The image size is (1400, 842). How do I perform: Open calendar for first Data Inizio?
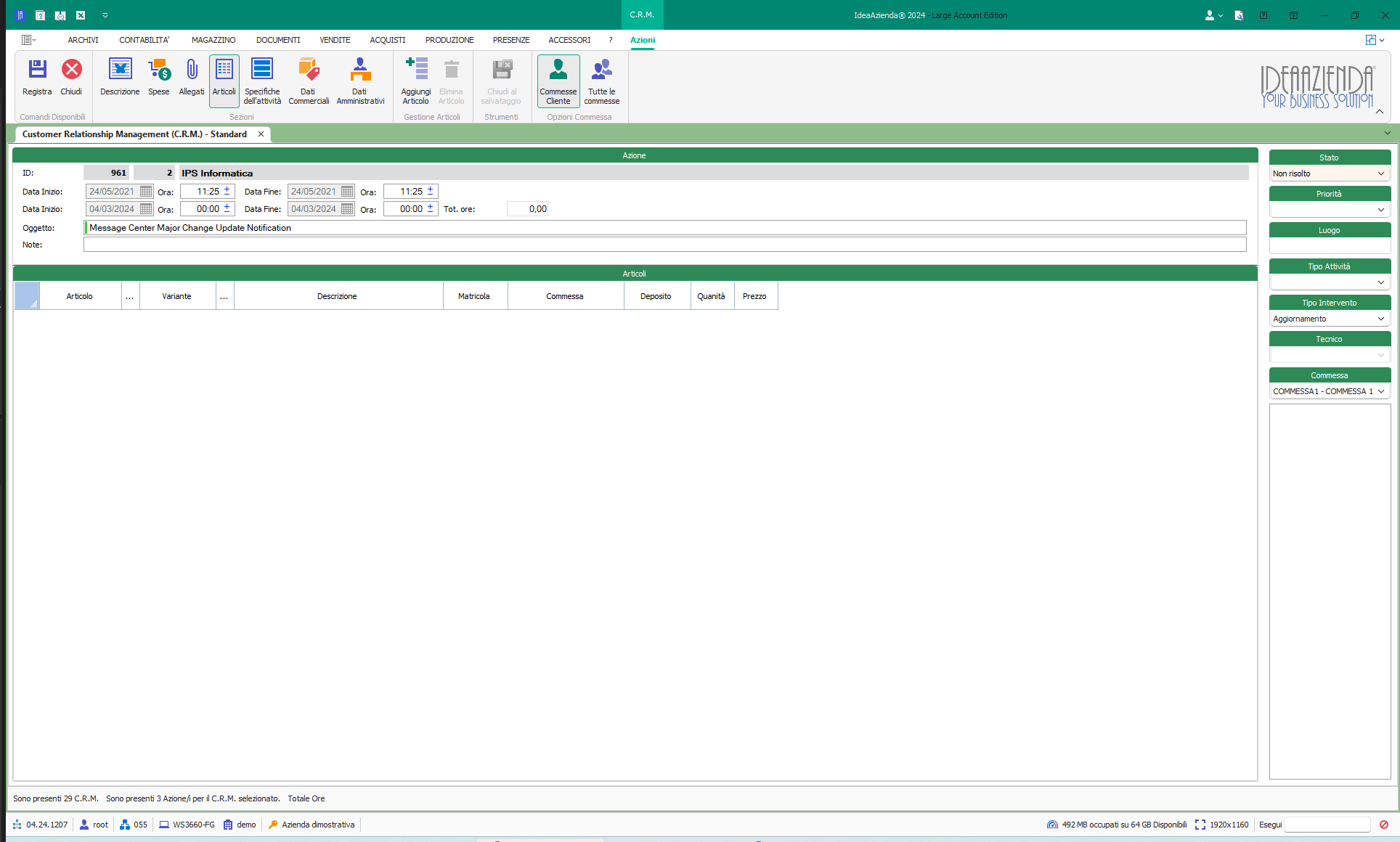(146, 192)
